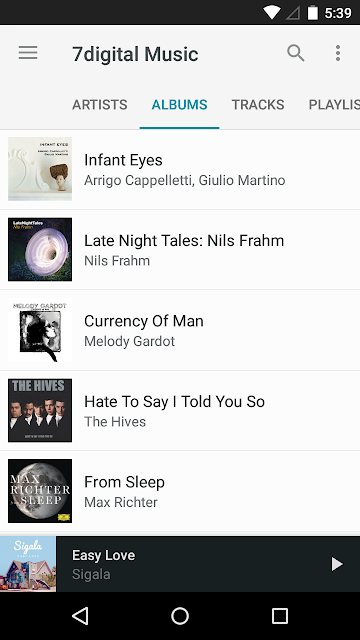The height and width of the screenshot is (640, 360).
Task: Tap the Currency Of Man cover art
Action: coord(40,330)
